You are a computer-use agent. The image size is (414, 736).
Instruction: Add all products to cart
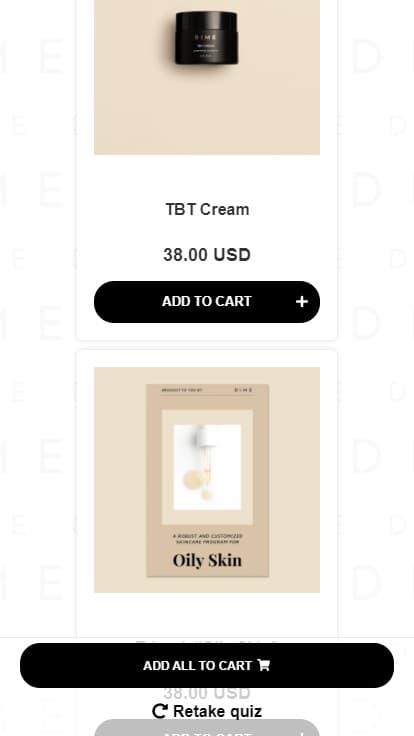coord(207,665)
